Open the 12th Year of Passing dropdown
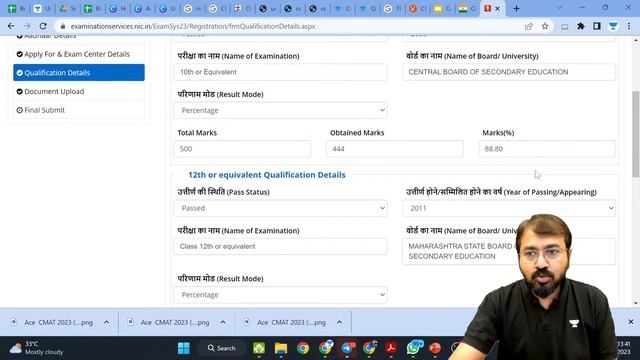The height and width of the screenshot is (360, 640). [x=509, y=208]
